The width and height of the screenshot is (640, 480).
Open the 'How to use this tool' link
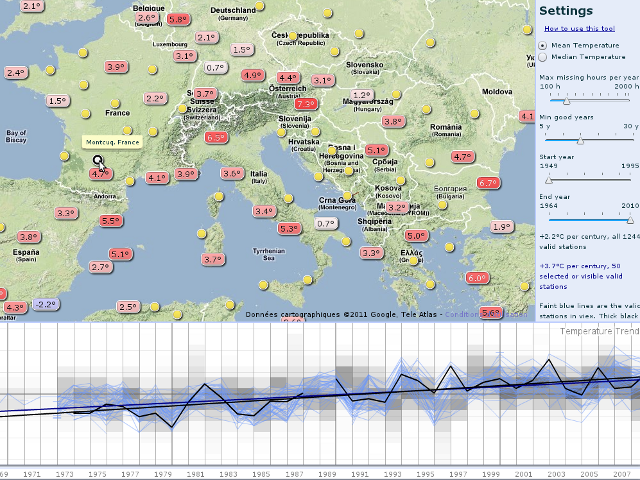pos(587,29)
